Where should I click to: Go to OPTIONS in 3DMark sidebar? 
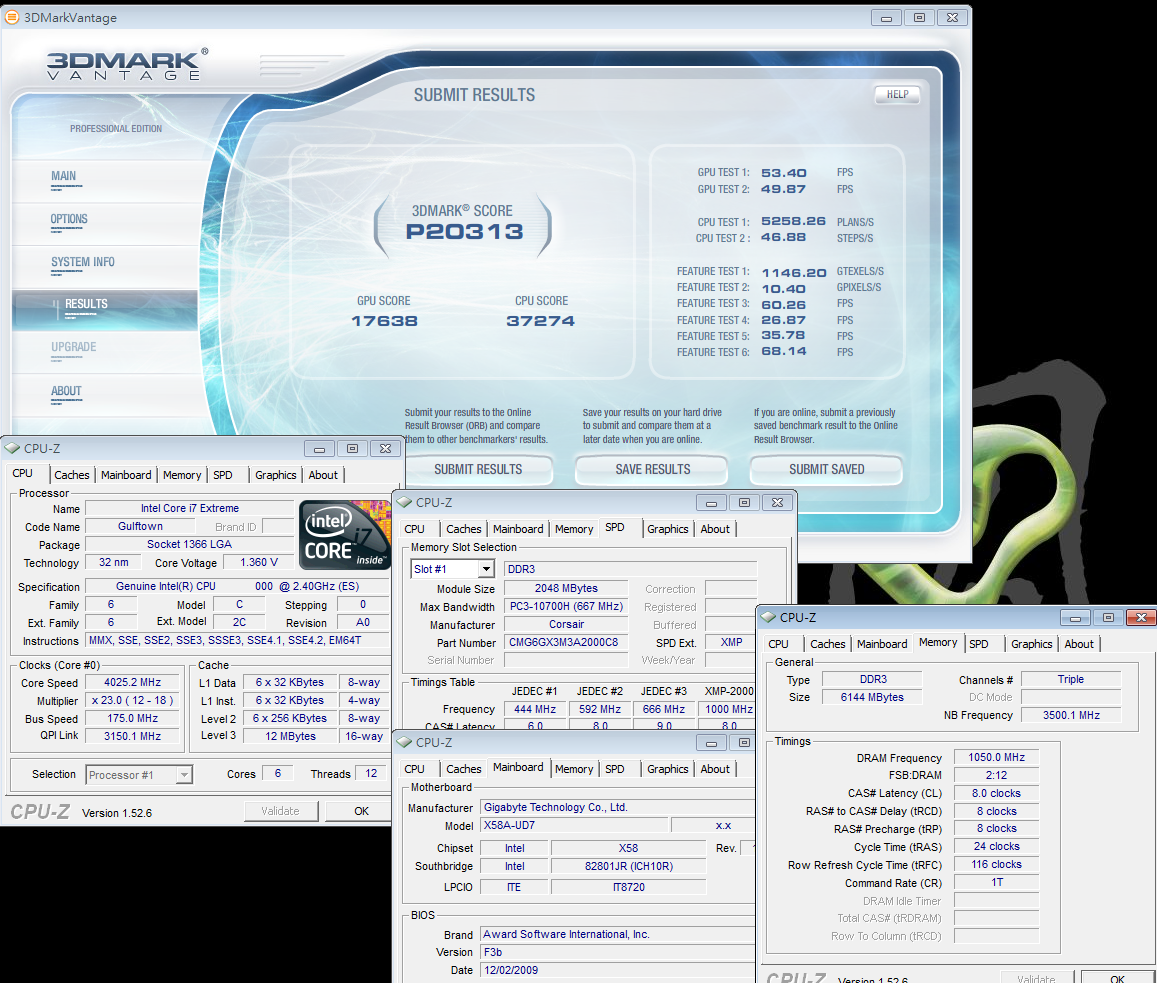point(69,219)
